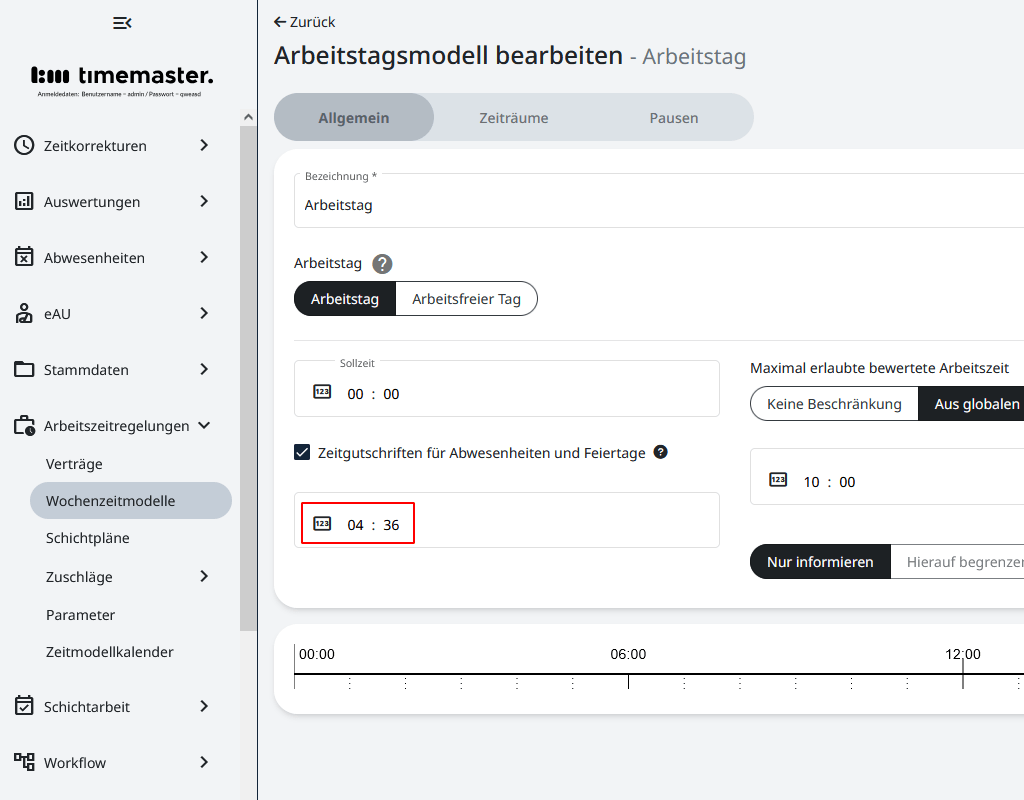Click the Schichtarbeit calendar-check icon
The image size is (1024, 800).
(24, 706)
